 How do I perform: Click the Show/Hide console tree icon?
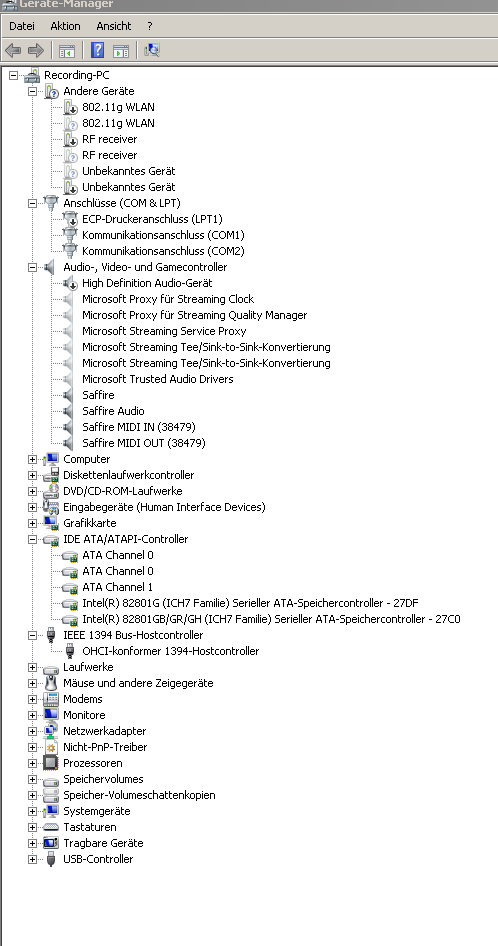tap(66, 50)
